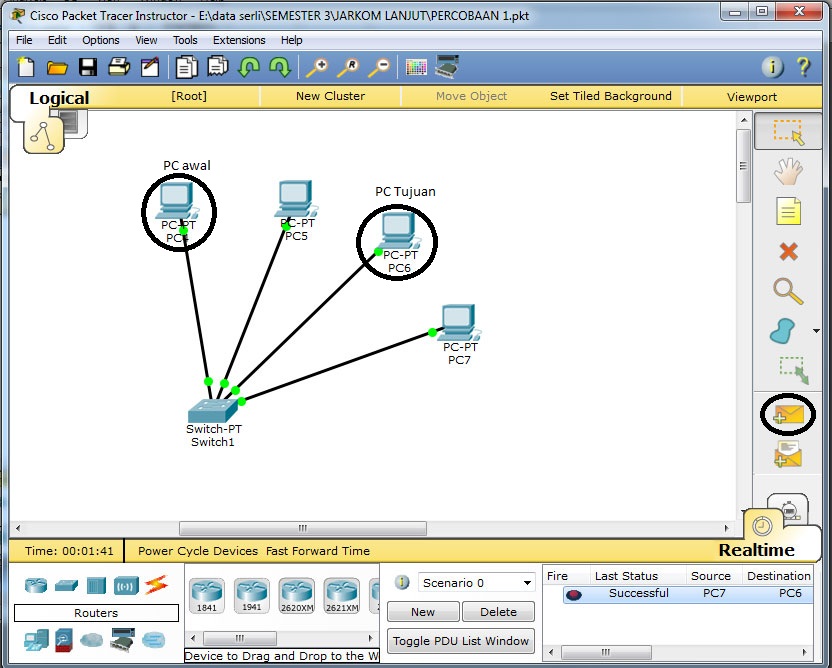The height and width of the screenshot is (668, 832).
Task: Click New Cluster in the bar
Action: pyautogui.click(x=330, y=96)
